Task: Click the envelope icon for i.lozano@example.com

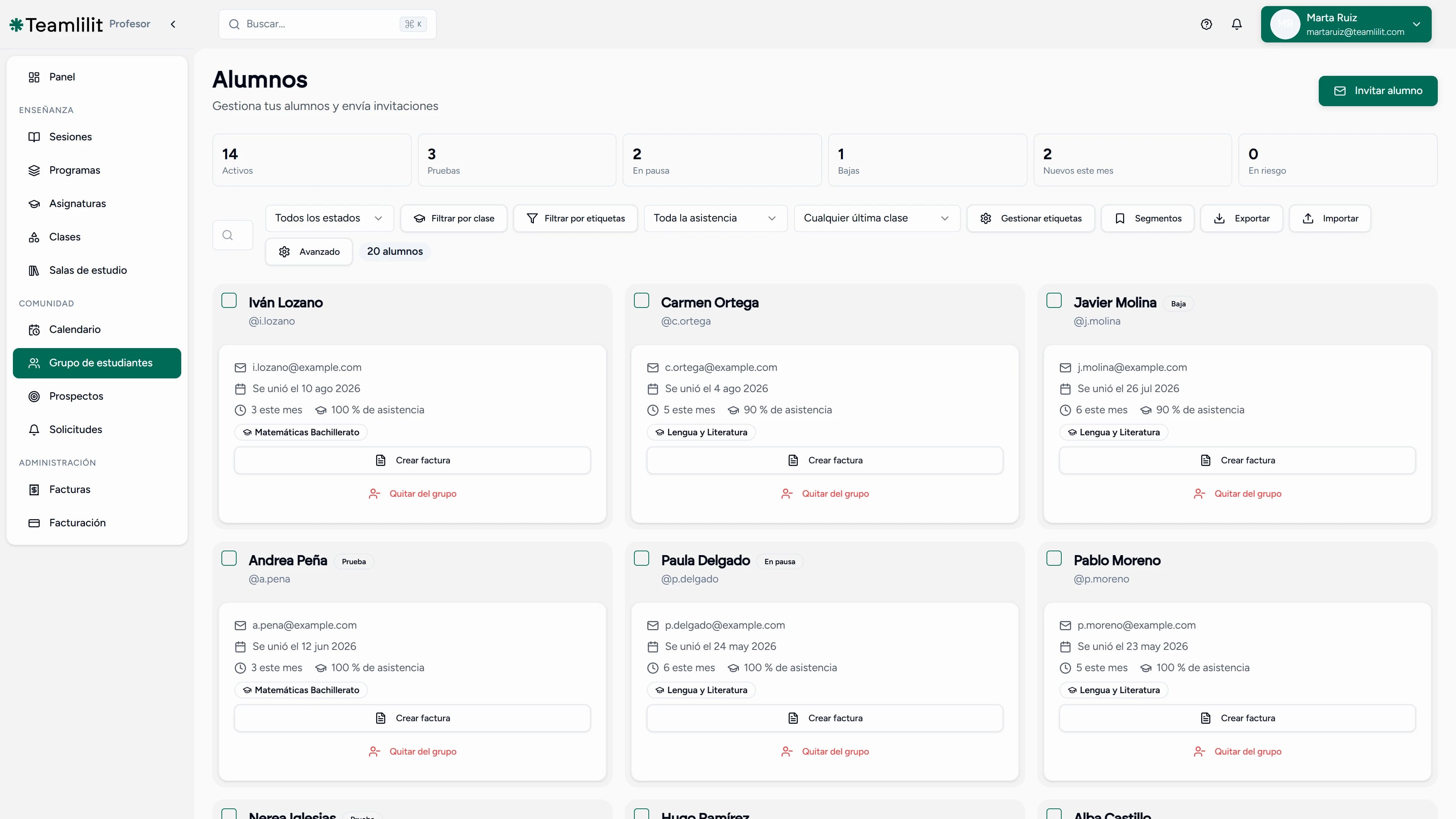Action: click(240, 367)
